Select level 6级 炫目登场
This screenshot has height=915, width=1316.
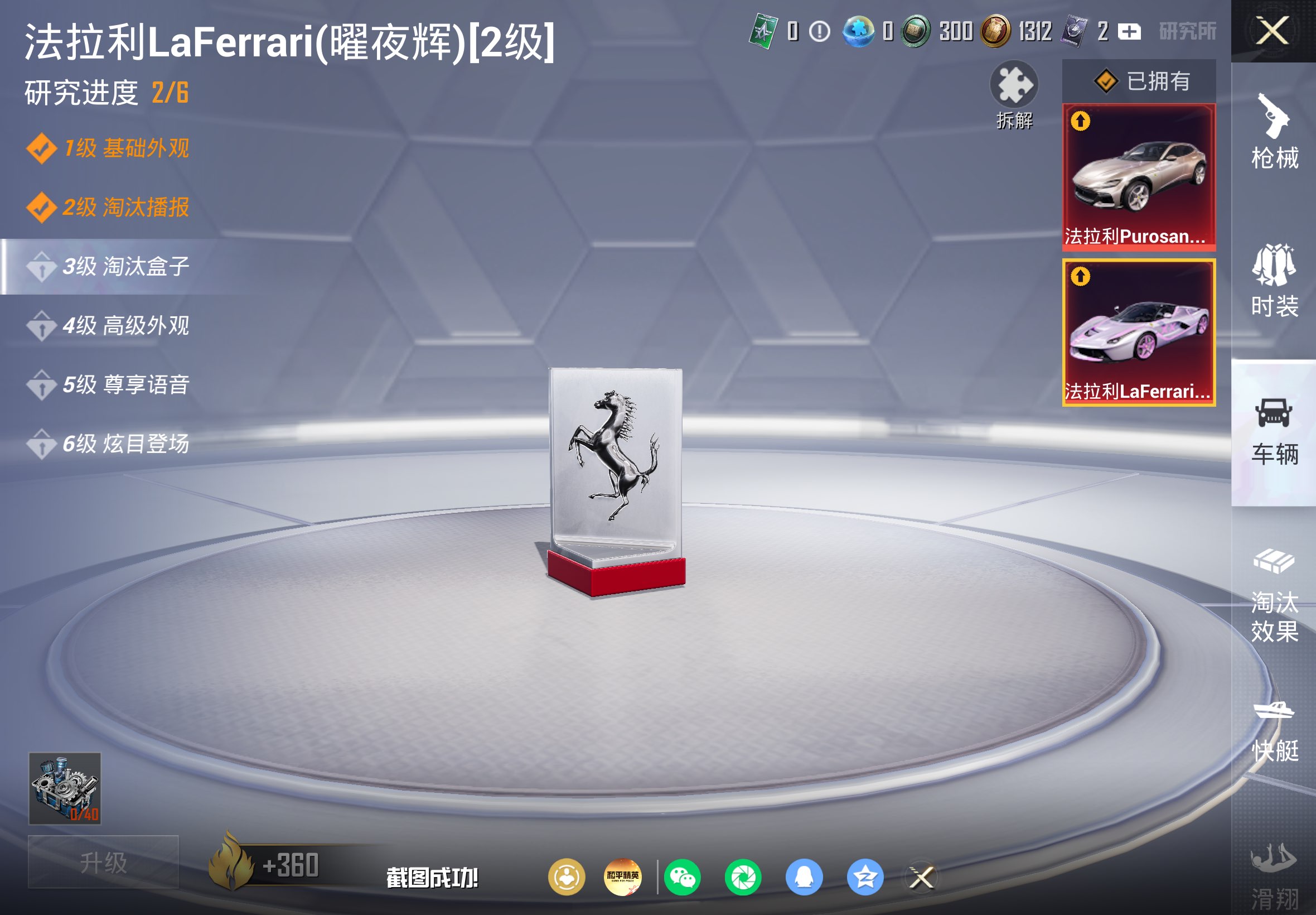click(108, 444)
